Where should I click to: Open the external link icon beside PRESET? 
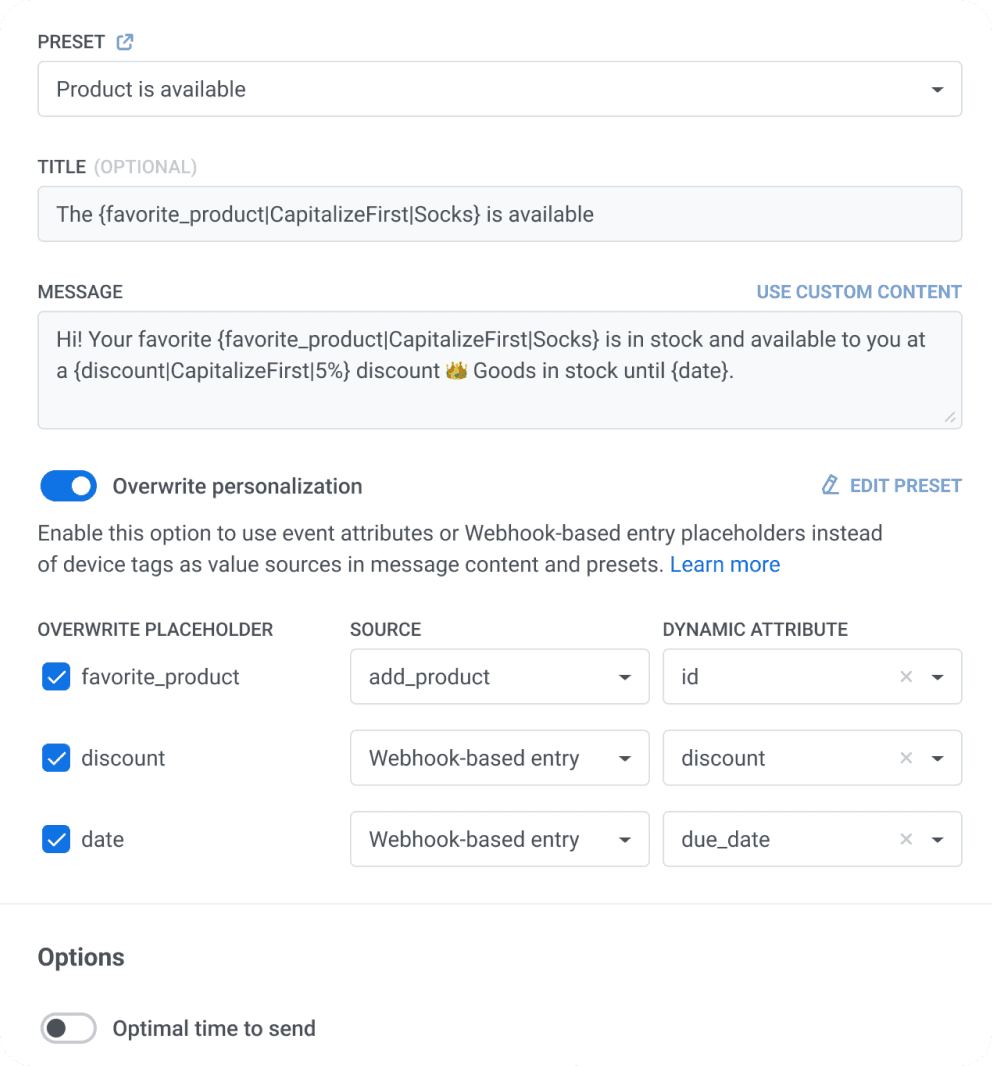125,42
